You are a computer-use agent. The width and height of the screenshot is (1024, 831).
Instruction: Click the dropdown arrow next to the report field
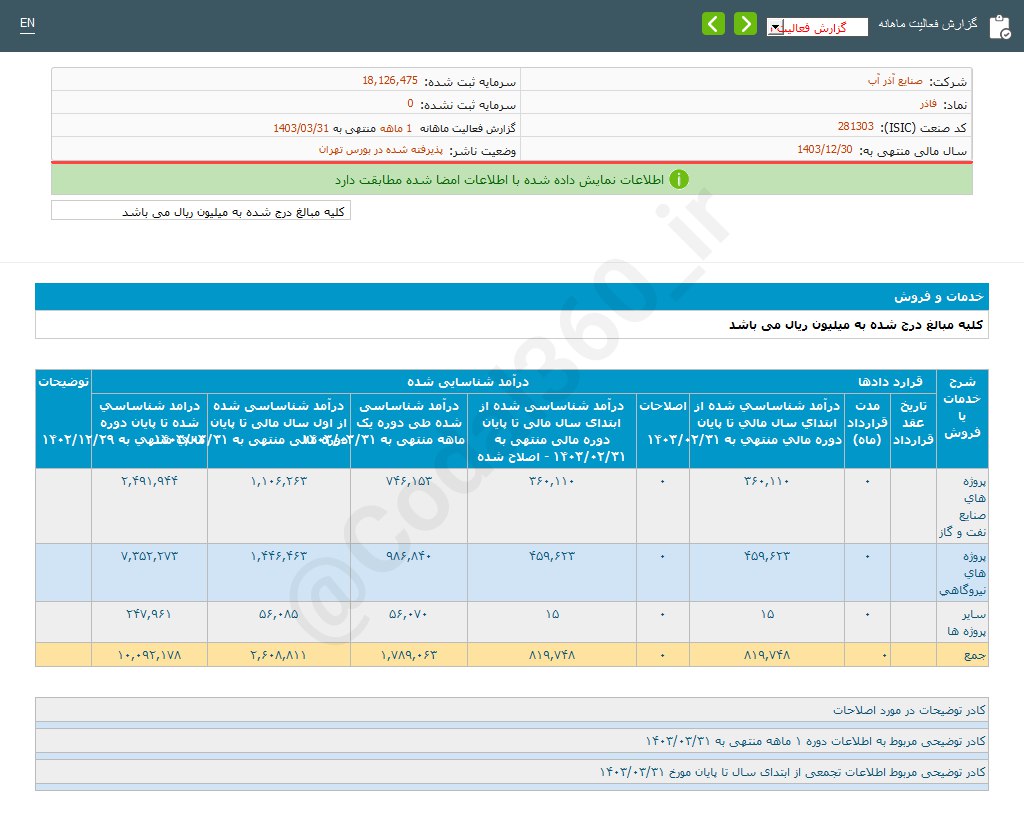(775, 27)
